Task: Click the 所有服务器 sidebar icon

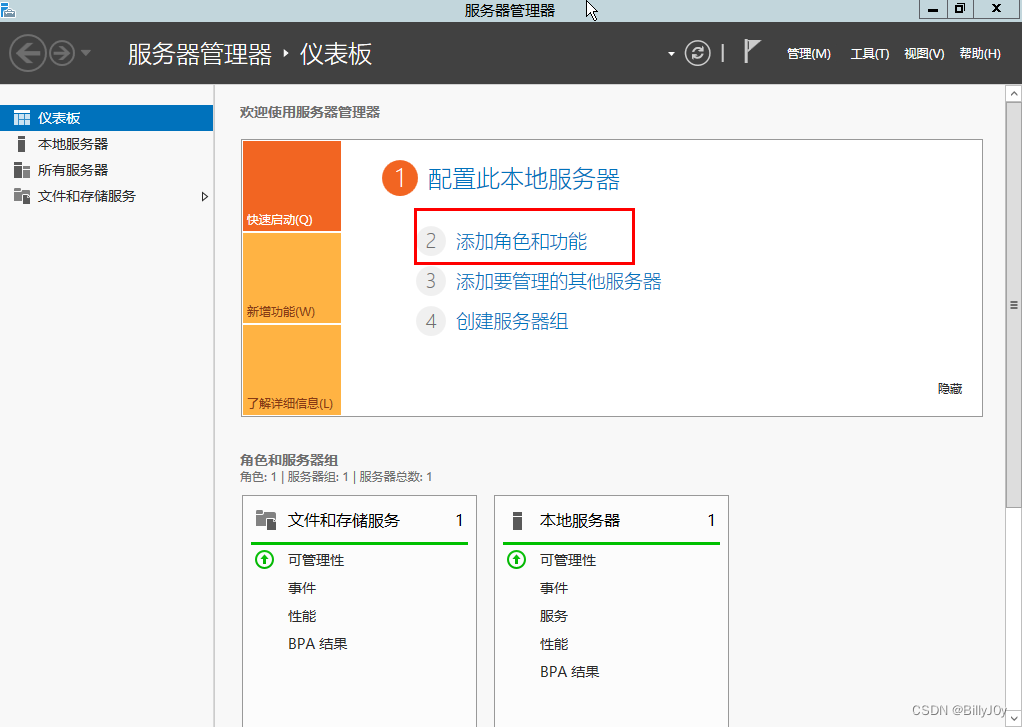Action: pyautogui.click(x=22, y=170)
